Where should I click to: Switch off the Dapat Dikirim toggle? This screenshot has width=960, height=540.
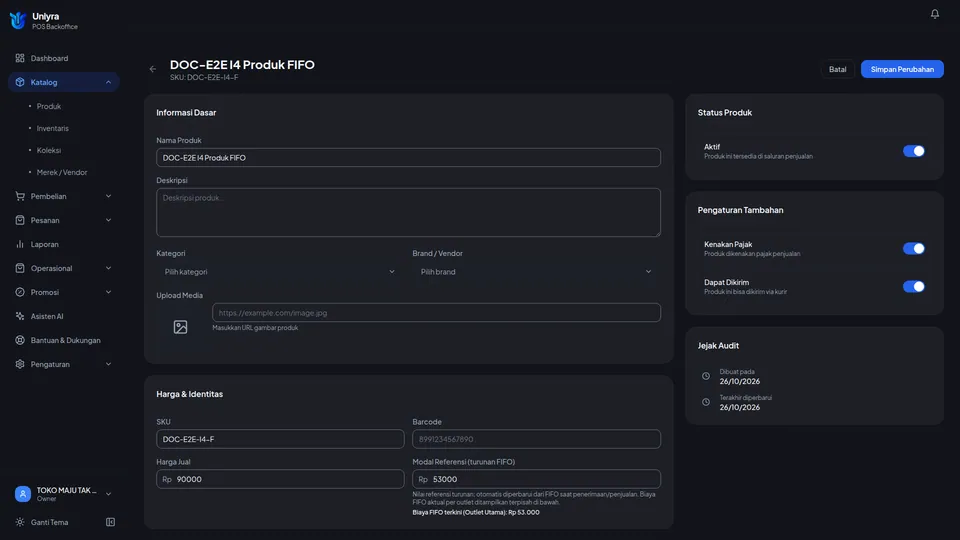pyautogui.click(x=913, y=287)
